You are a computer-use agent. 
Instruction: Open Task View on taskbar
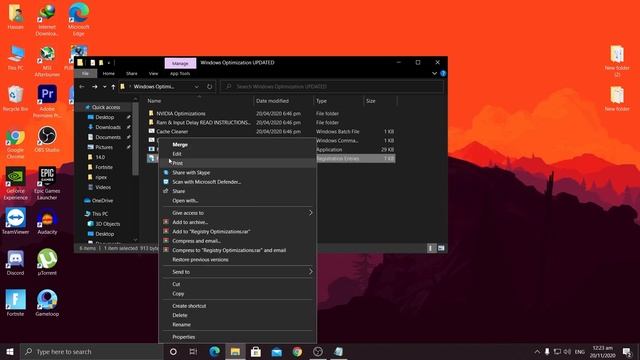pos(193,351)
